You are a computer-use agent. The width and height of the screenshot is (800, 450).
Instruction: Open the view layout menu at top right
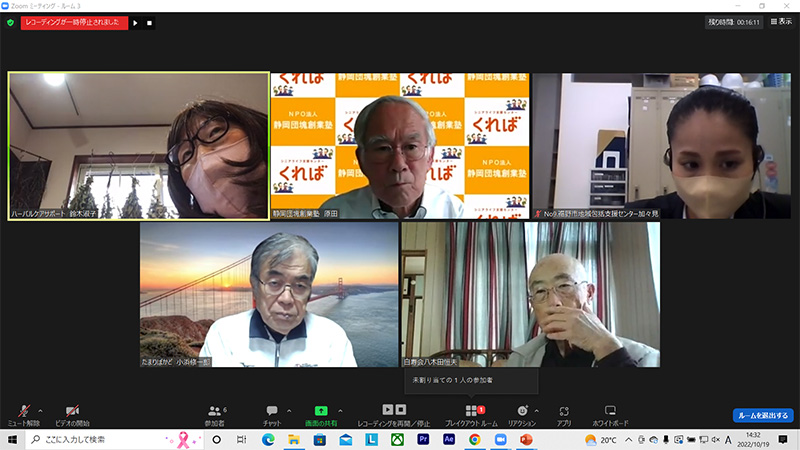point(779,22)
